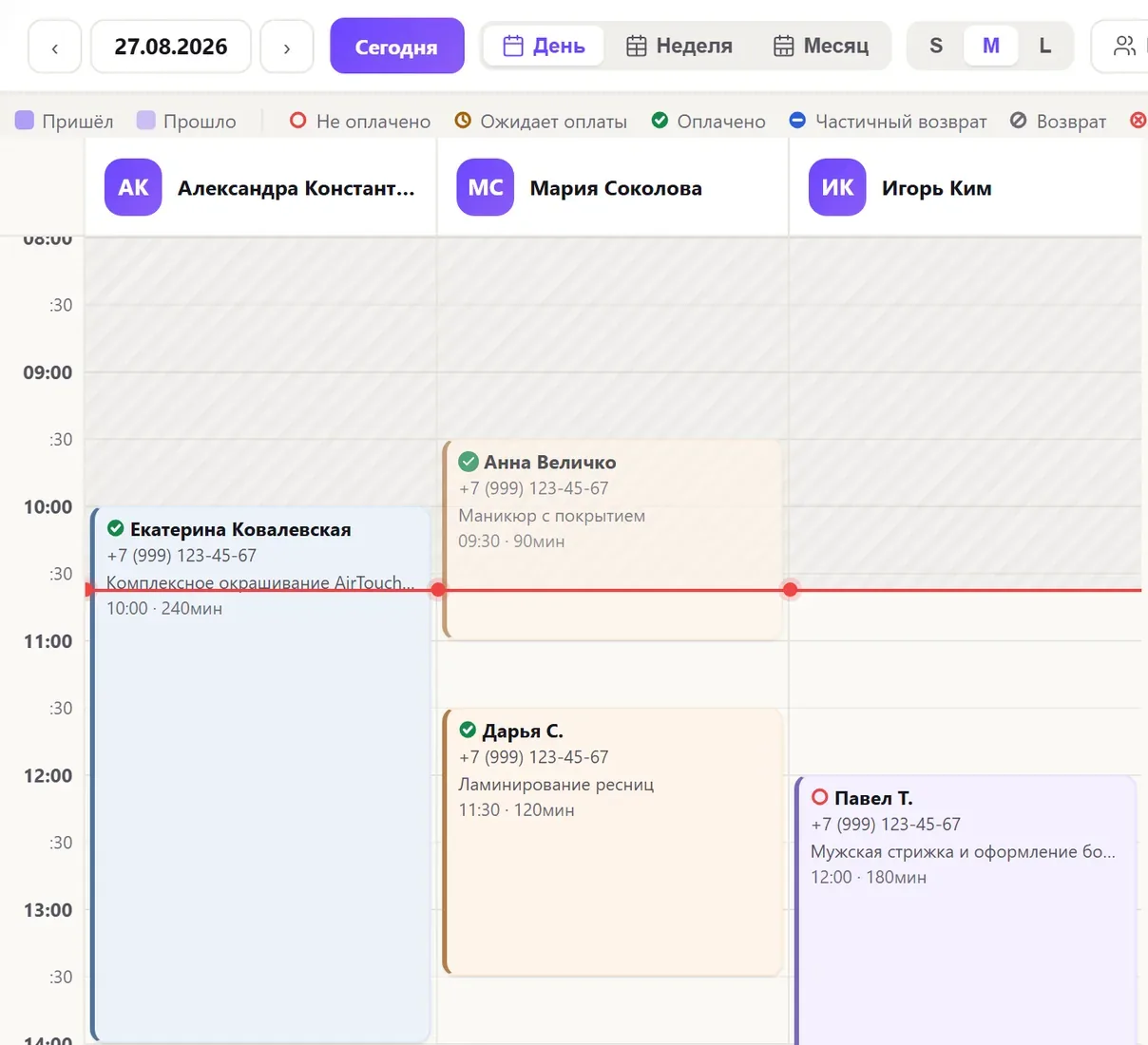The image size is (1148, 1045).
Task: Click the calendar icon in Неделя tab
Action: [x=637, y=46]
